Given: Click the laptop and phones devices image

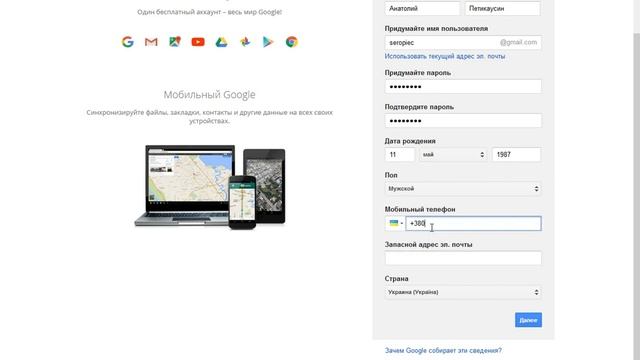Looking at the screenshot, I should click(210, 187).
